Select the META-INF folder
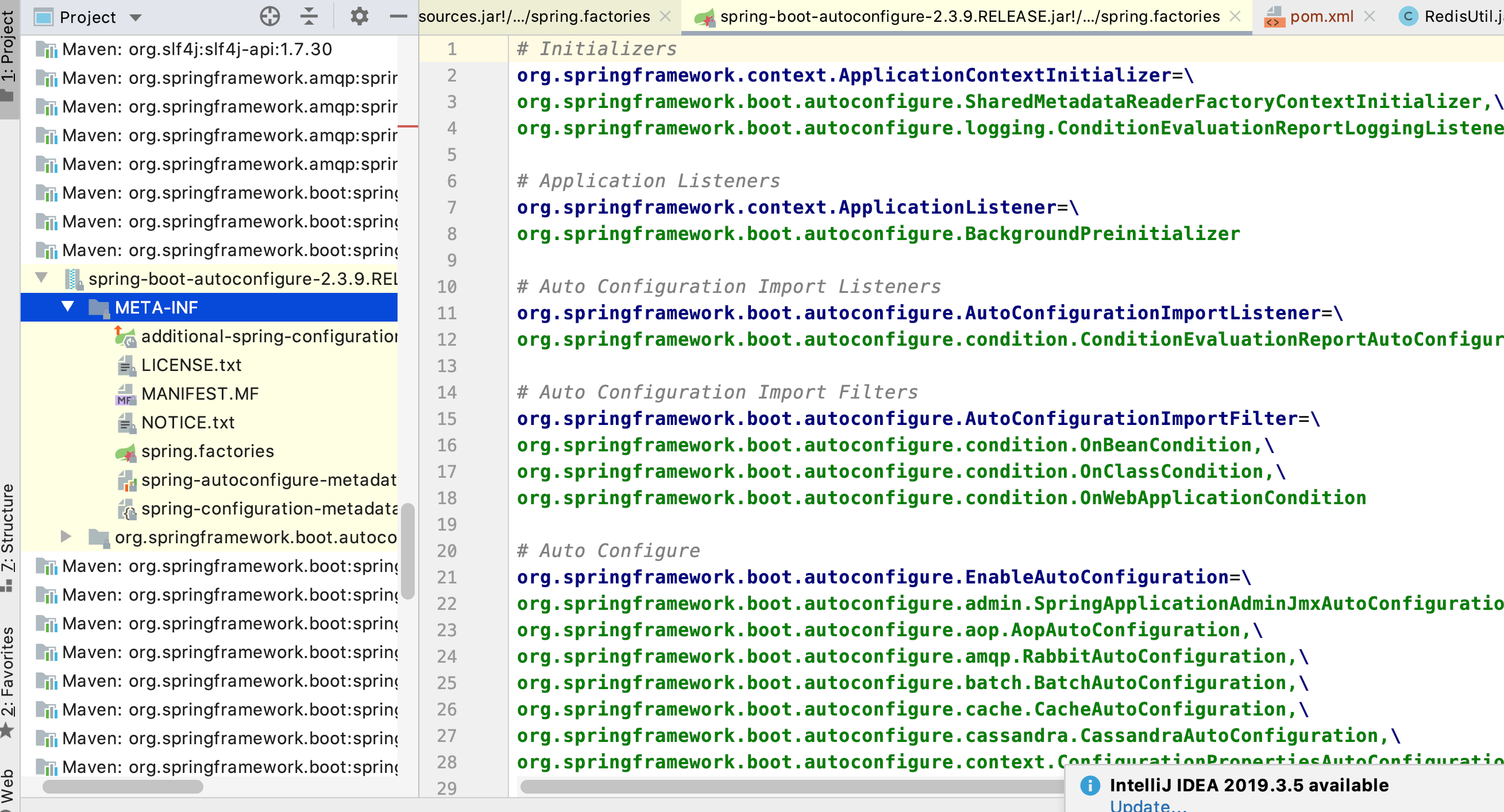 [x=209, y=307]
